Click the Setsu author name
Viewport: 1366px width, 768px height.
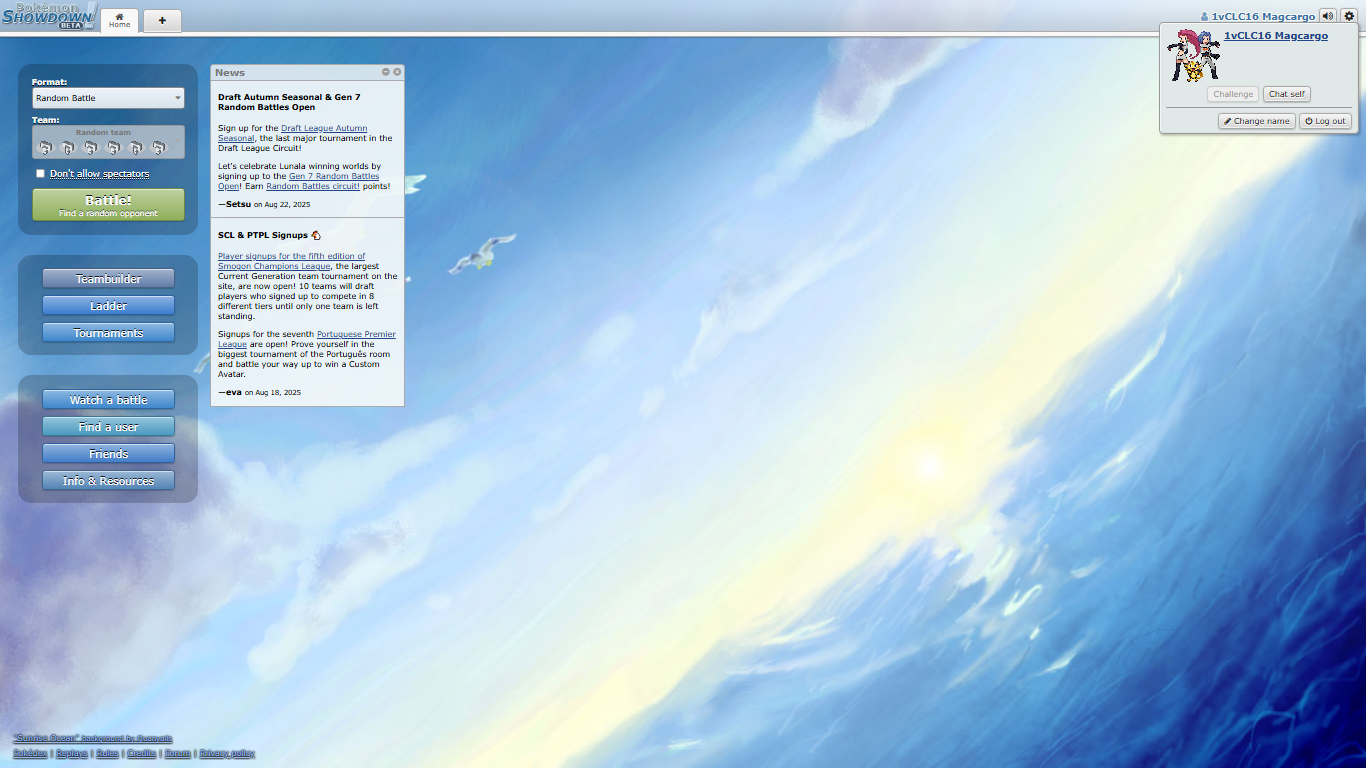[238, 204]
